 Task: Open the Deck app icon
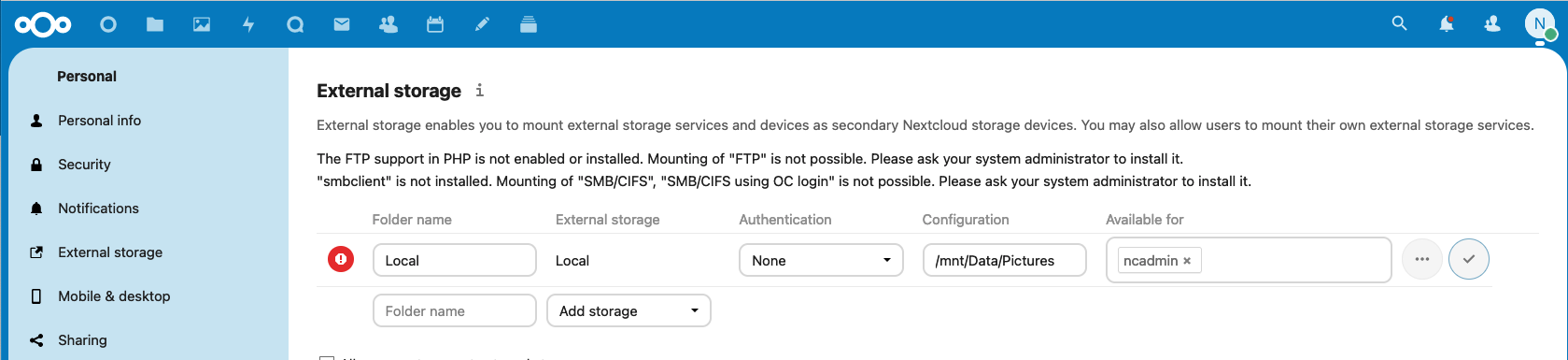click(529, 24)
